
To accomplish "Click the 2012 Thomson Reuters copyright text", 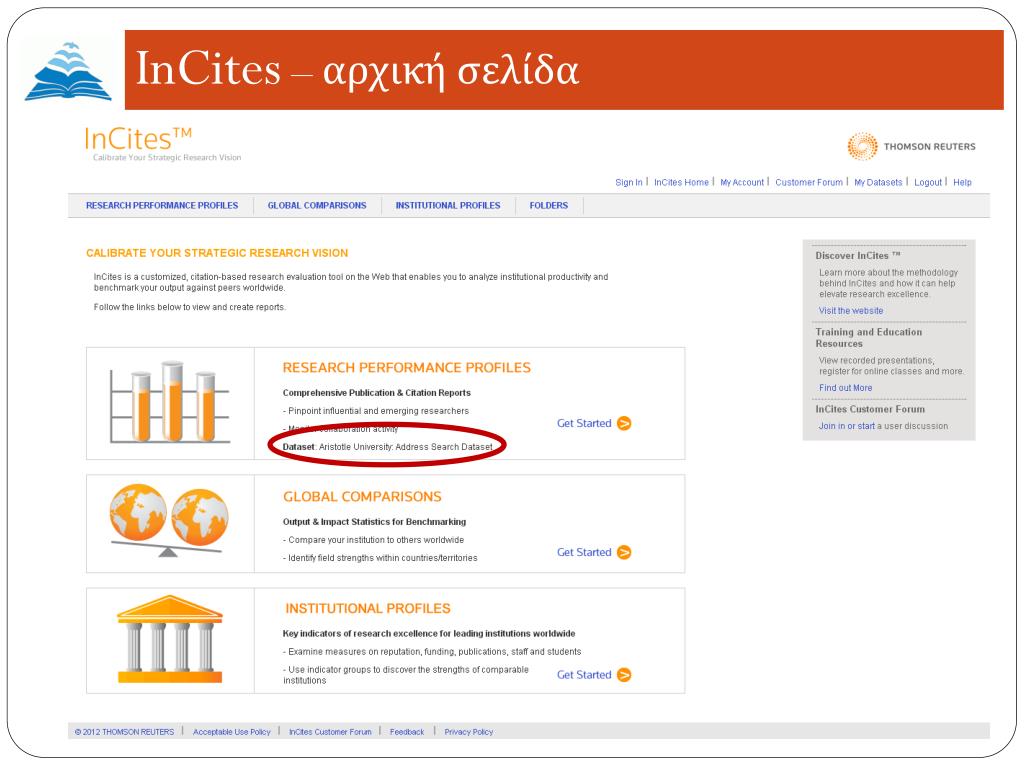I will (124, 732).
